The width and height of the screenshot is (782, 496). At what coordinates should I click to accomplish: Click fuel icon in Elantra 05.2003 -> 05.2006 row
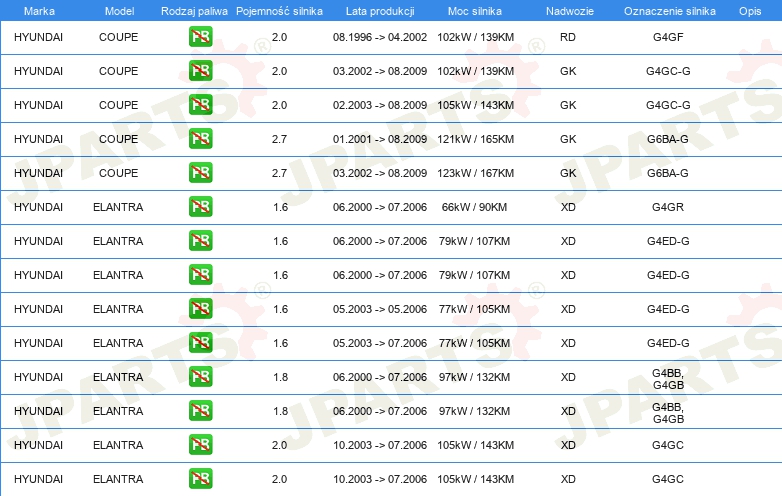[200, 309]
